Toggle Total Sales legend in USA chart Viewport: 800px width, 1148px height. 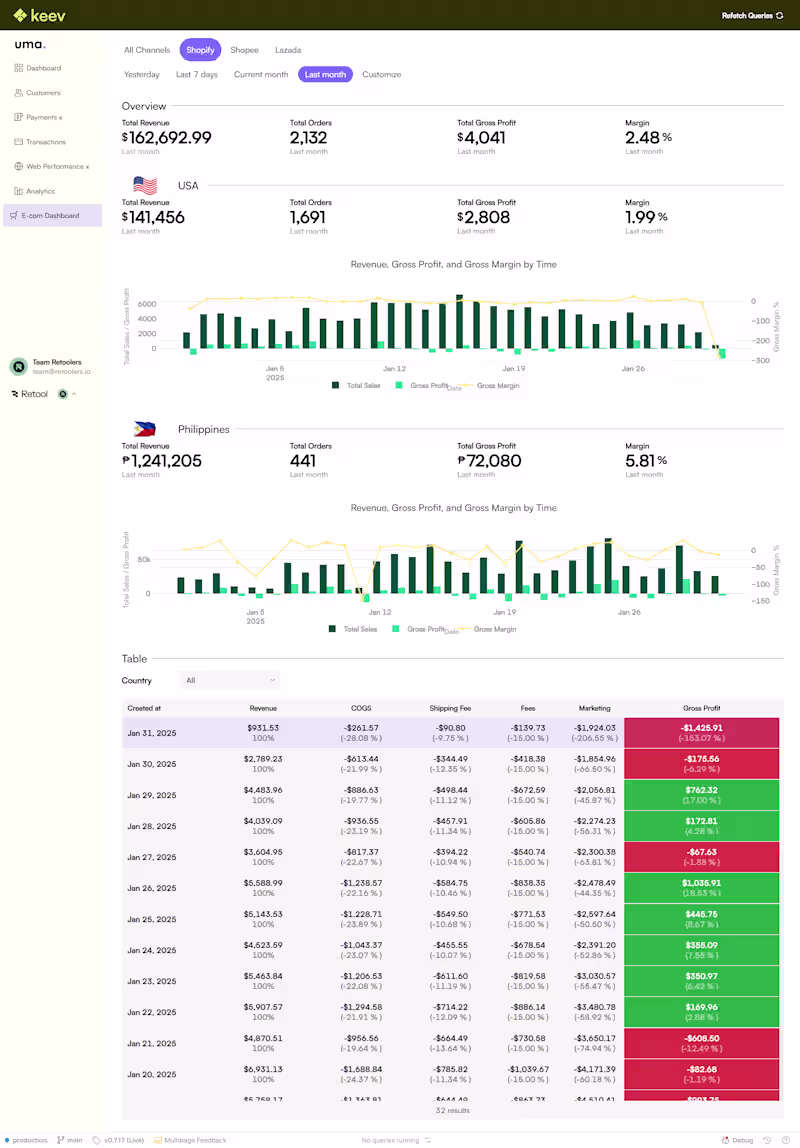[356, 385]
